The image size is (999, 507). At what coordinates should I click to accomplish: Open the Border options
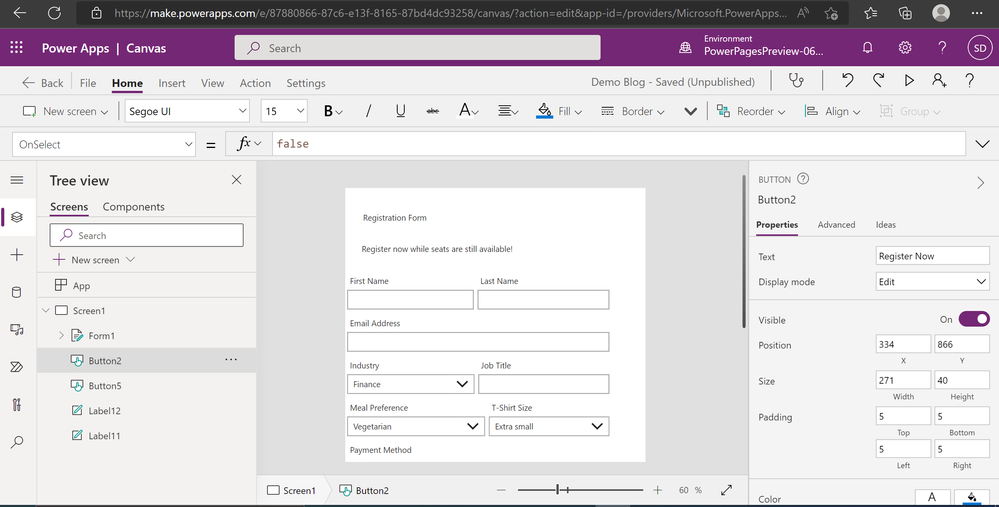[x=633, y=111]
